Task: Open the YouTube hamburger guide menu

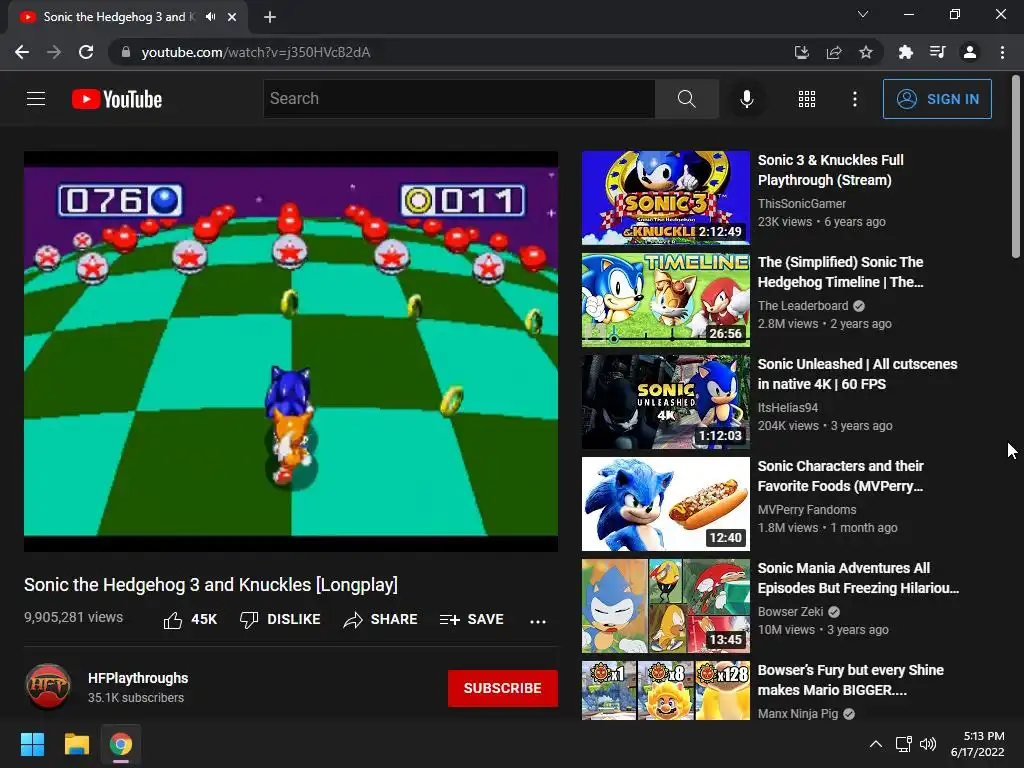Action: point(36,99)
